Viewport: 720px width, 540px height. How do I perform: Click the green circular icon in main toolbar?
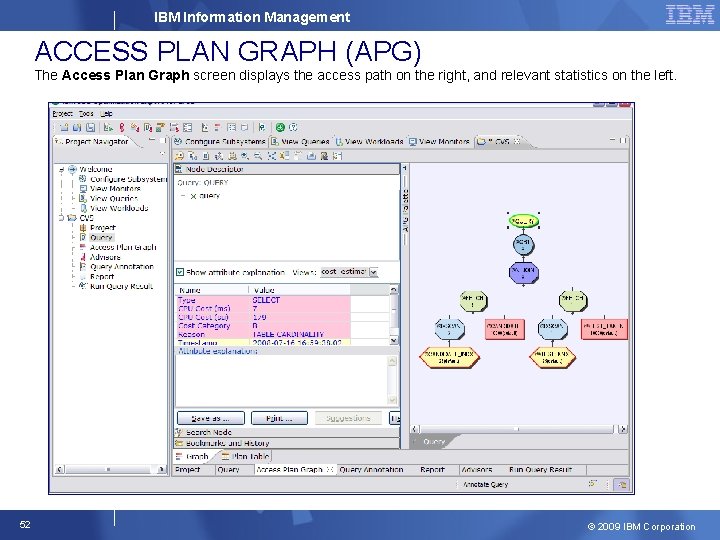click(x=280, y=127)
